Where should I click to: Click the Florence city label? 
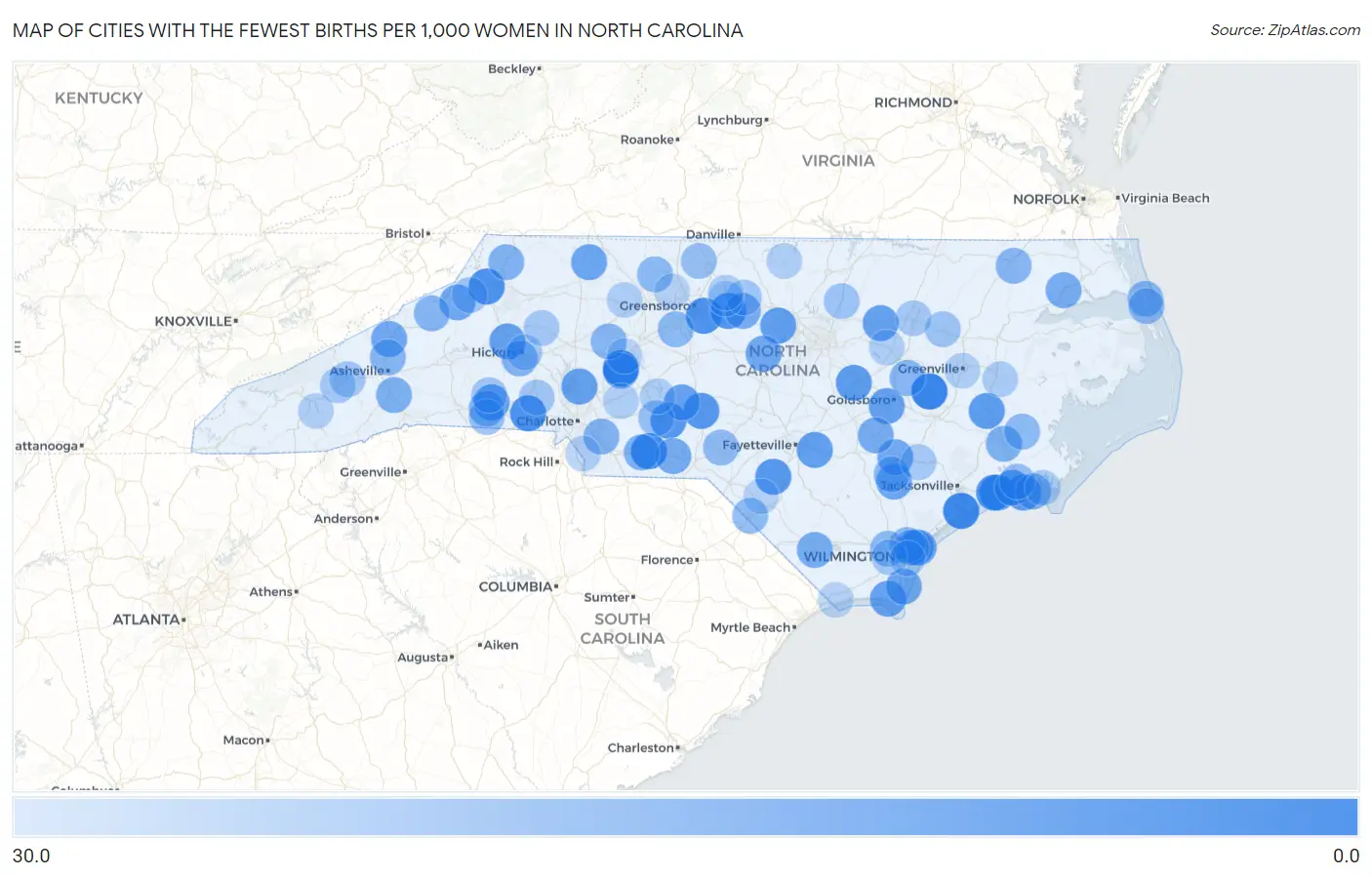tap(667, 560)
